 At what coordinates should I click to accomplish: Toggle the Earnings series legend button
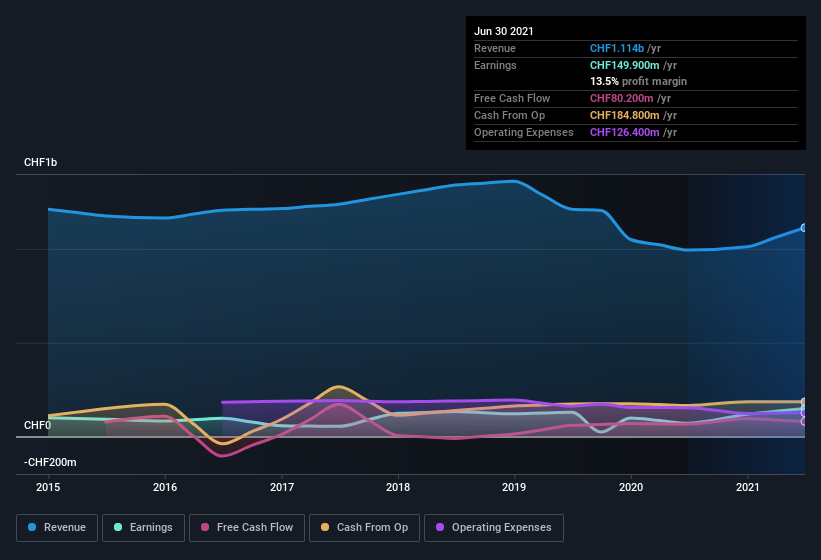[143, 528]
